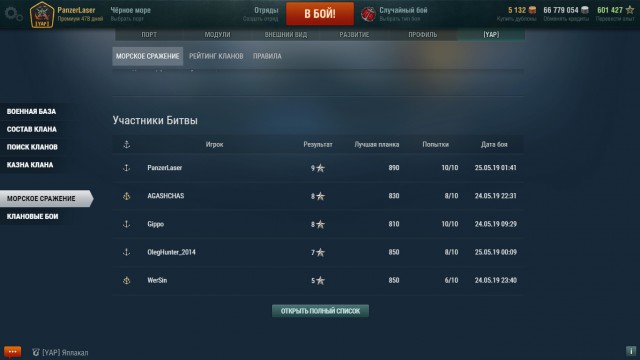Click the YAP clan emblem badge
Viewport: 640px width, 360px height.
[x=42, y=15]
